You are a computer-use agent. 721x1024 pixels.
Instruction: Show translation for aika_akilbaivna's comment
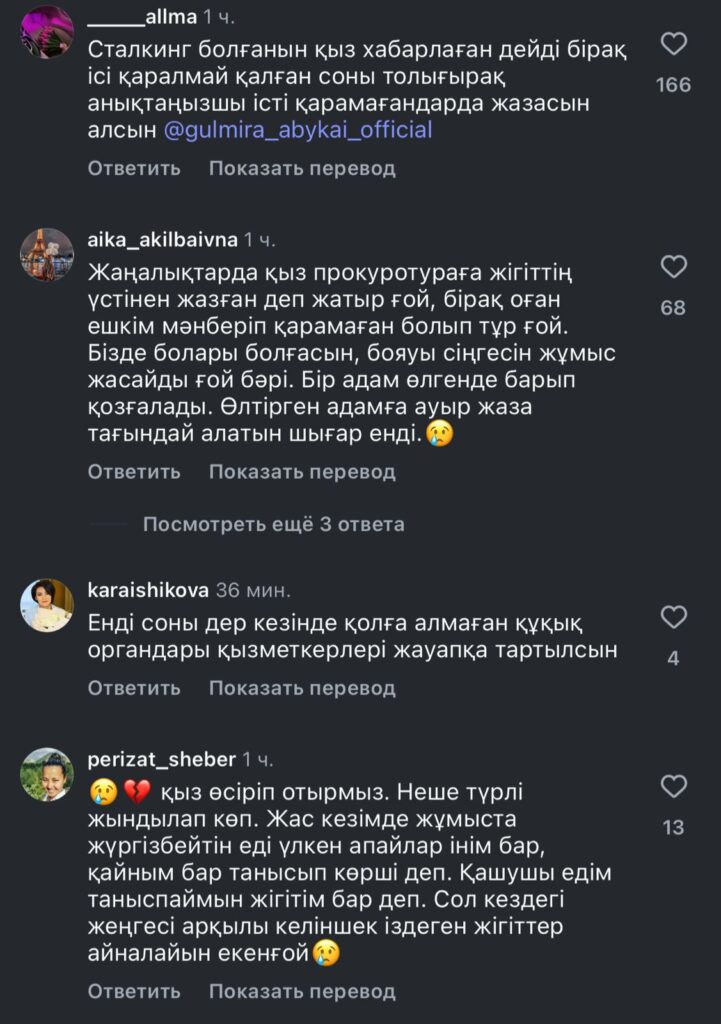pyautogui.click(x=302, y=471)
